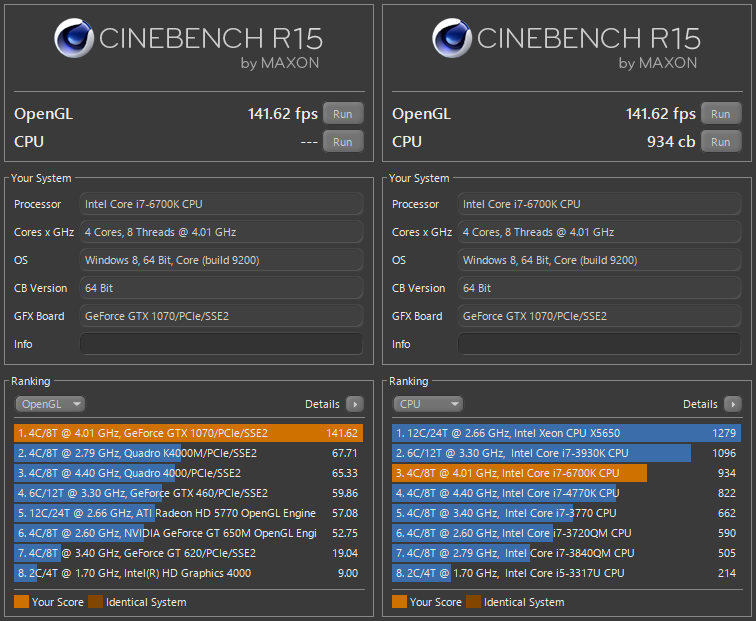The image size is (756, 621).
Task: Run the OpenGL test in the right window
Action: pos(721,114)
